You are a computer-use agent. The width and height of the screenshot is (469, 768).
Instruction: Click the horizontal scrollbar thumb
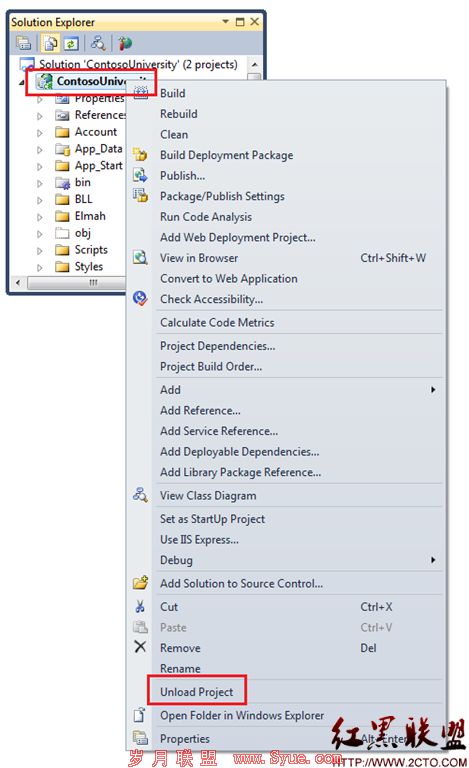click(x=77, y=283)
